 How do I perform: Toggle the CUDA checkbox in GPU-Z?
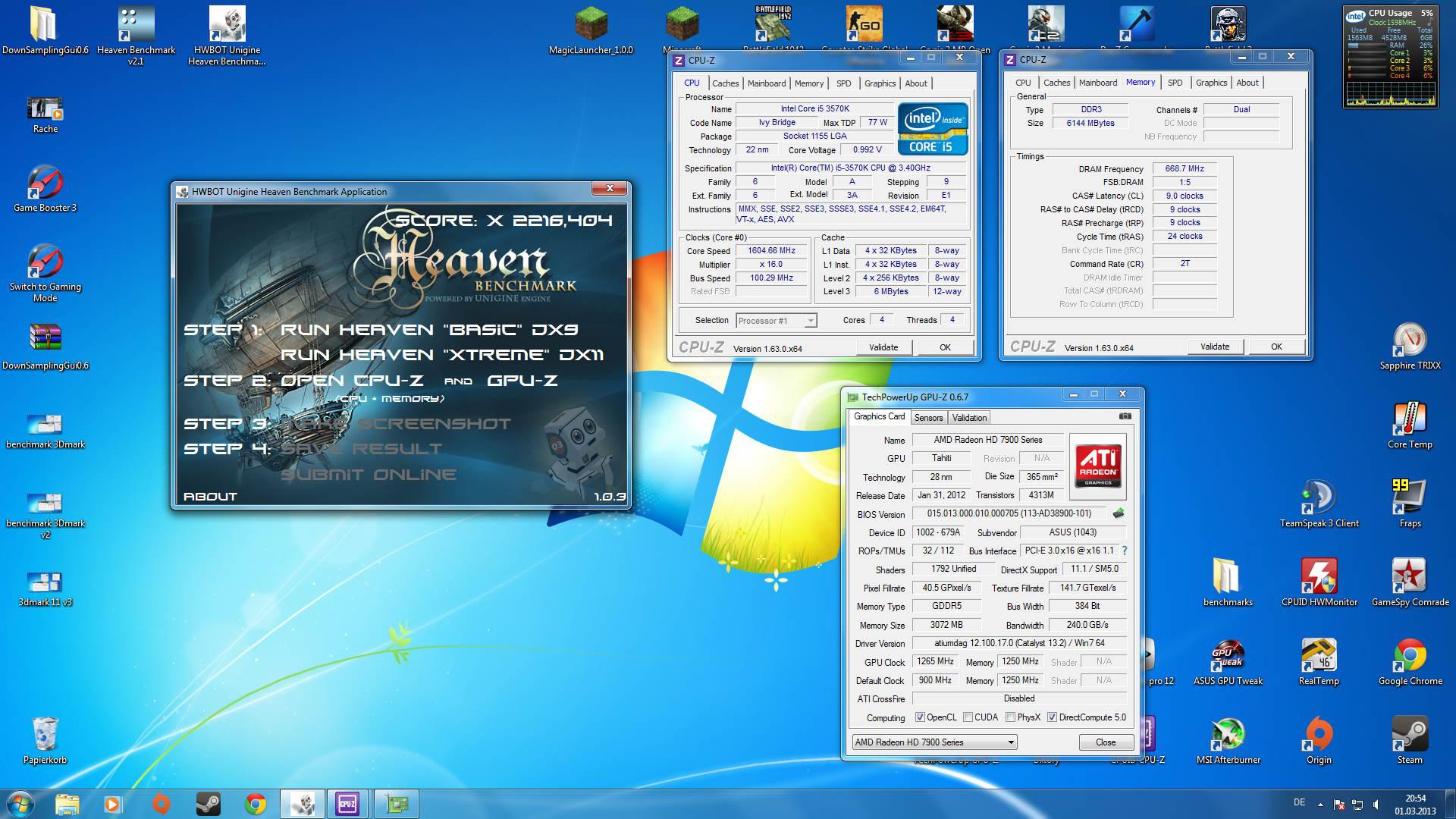(x=968, y=717)
